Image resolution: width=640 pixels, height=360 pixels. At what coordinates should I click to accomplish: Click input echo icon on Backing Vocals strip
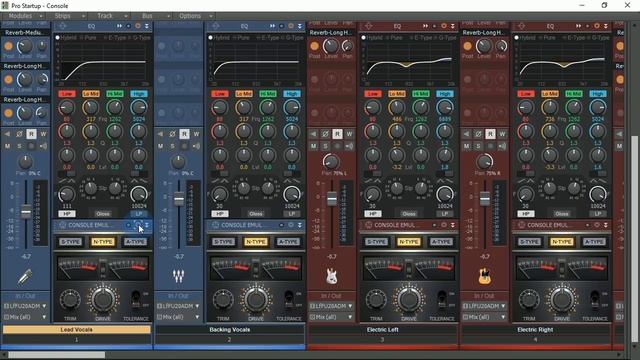pyautogui.click(x=196, y=146)
